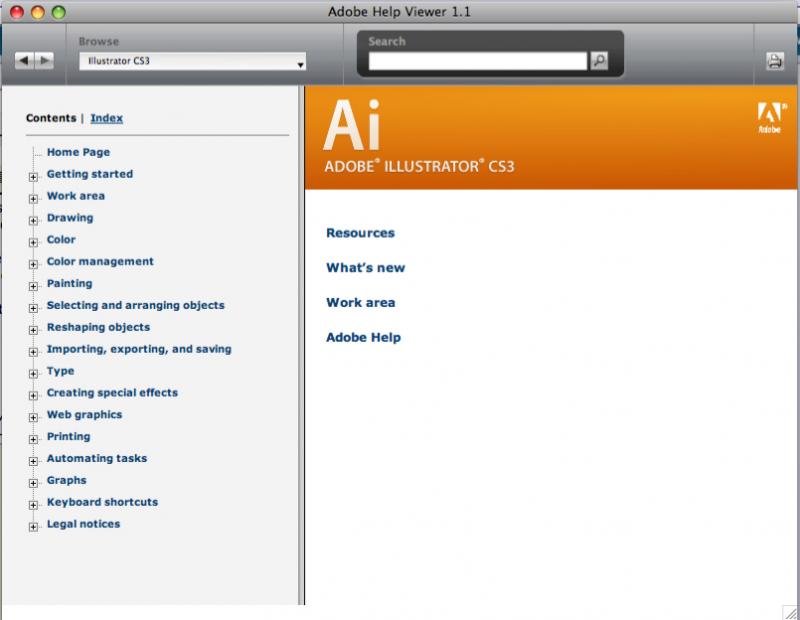Open the Type contents entry
This screenshot has width=800, height=620.
click(60, 371)
